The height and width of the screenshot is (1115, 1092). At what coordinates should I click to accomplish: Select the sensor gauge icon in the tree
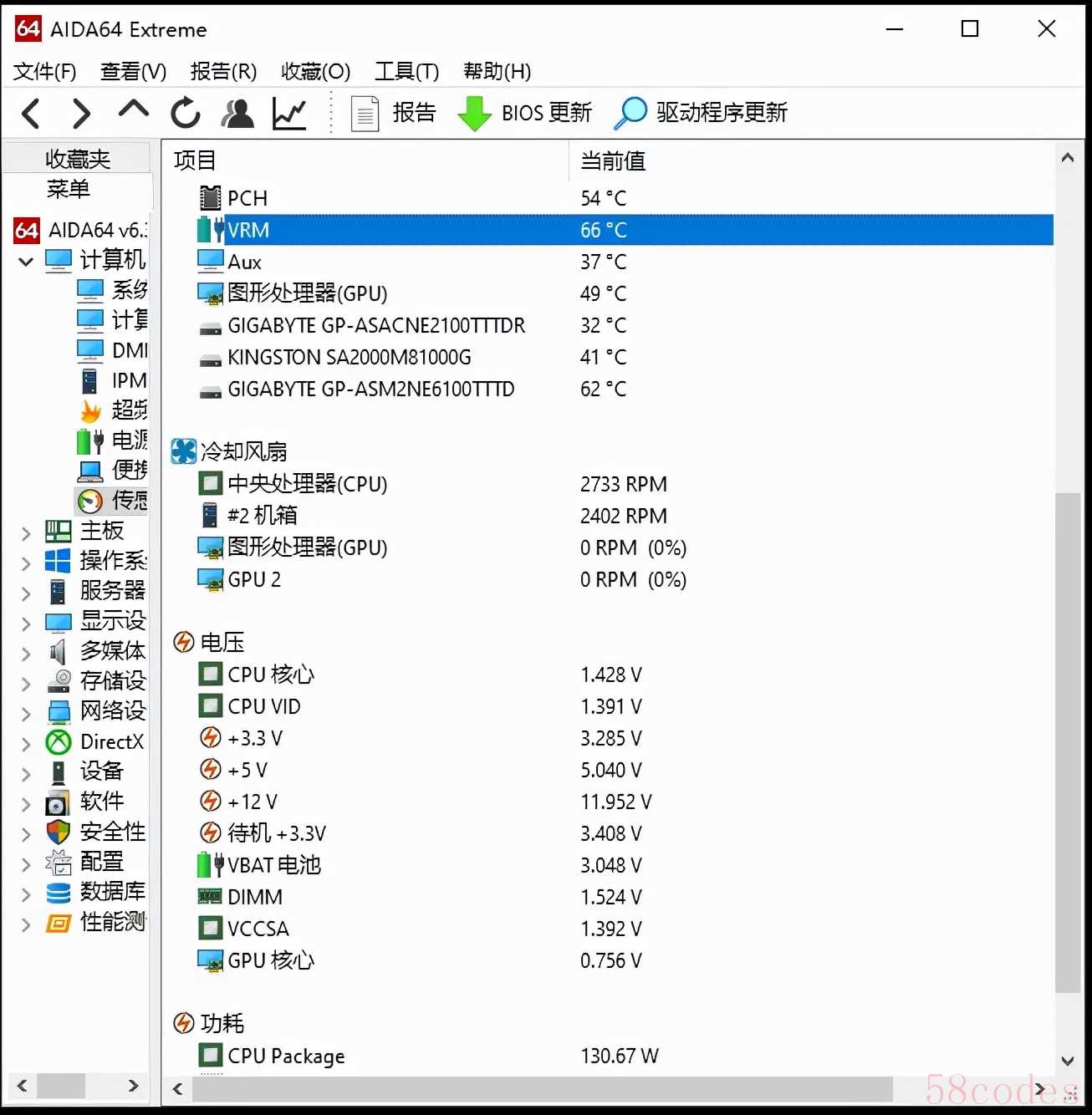point(89,501)
